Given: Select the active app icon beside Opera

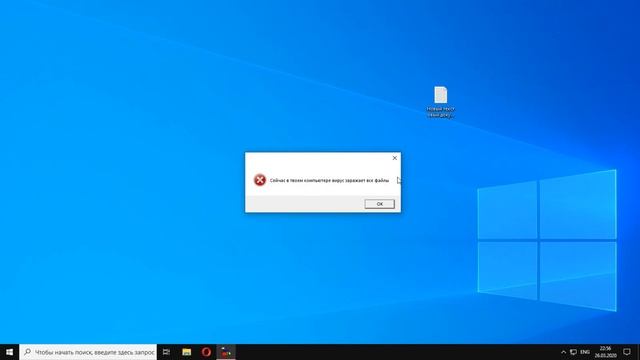Looking at the screenshot, I should click(x=226, y=352).
